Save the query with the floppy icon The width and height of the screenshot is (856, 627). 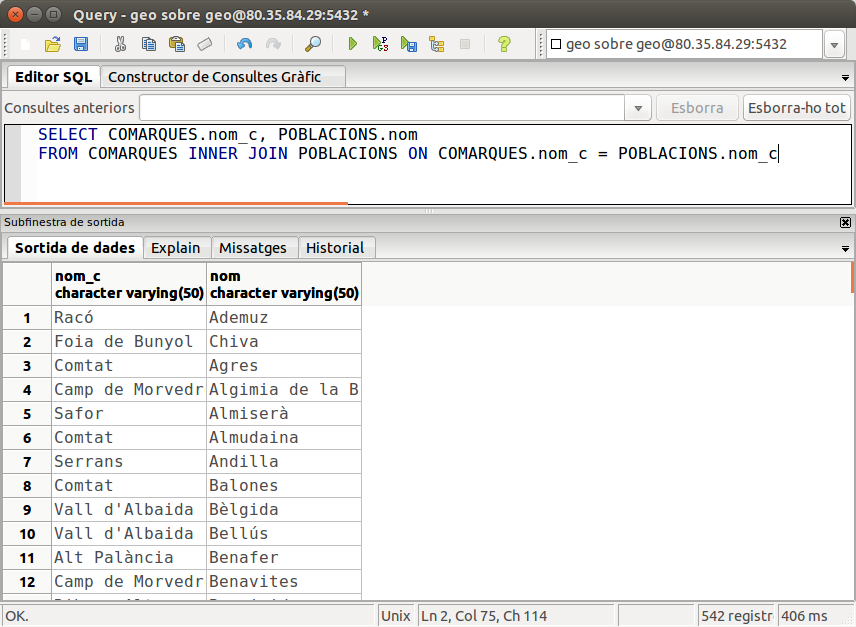tap(81, 44)
